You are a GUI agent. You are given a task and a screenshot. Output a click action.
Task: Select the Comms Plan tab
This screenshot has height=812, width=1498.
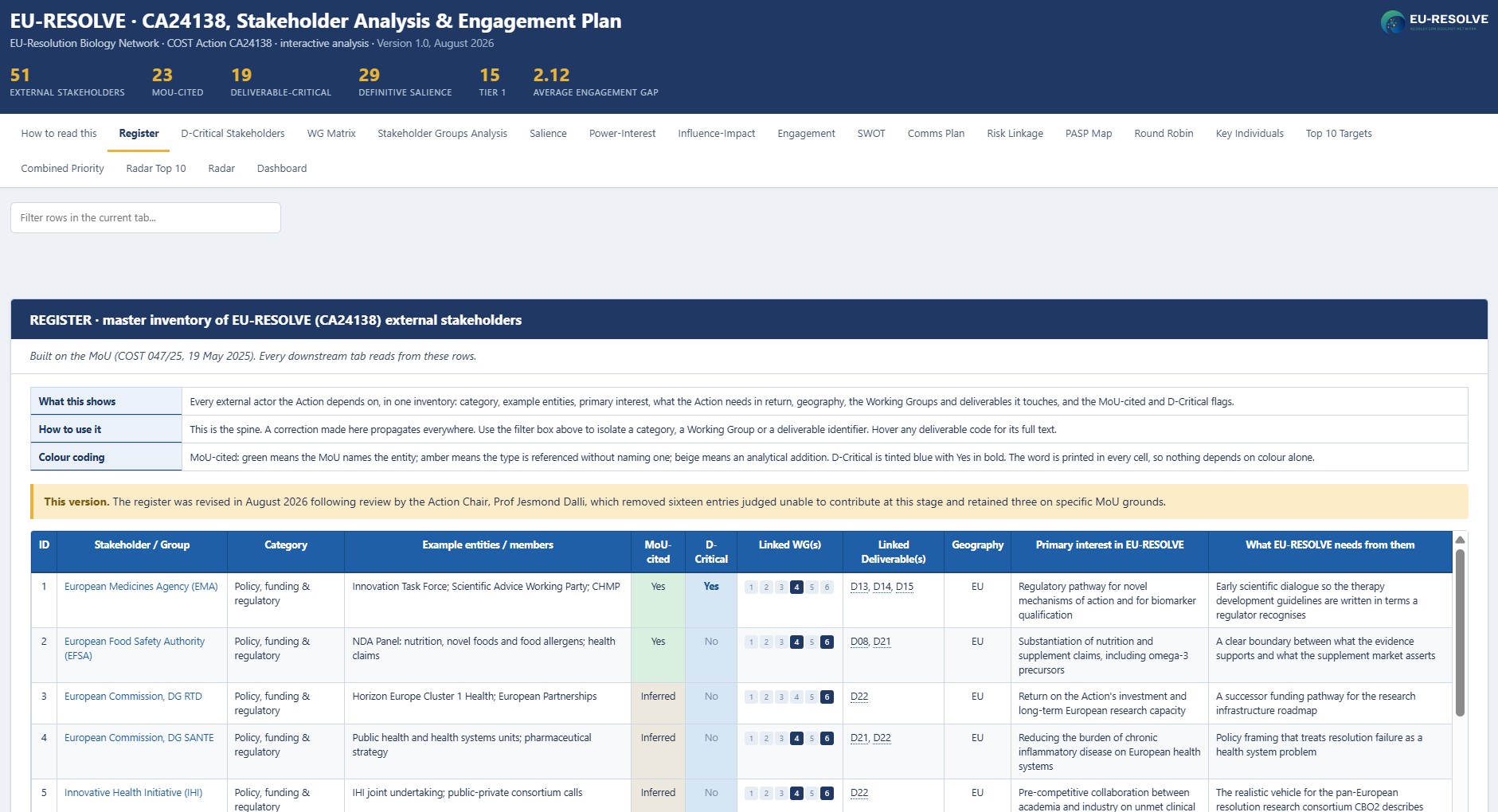936,134
